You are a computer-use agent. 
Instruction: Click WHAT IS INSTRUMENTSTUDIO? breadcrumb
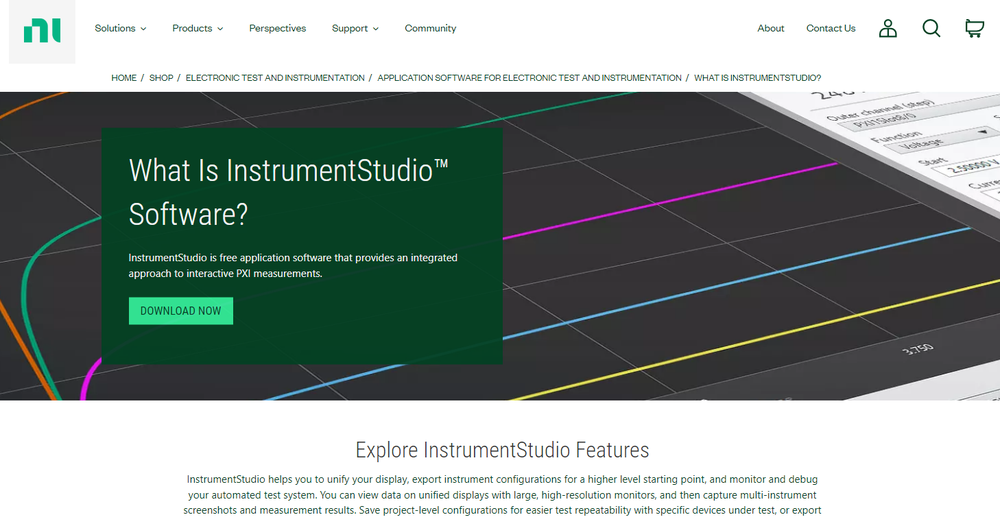tap(757, 78)
